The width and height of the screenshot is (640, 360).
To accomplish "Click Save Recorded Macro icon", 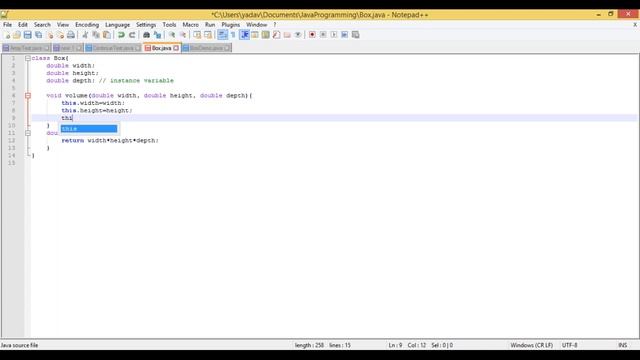I will pyautogui.click(x=356, y=35).
